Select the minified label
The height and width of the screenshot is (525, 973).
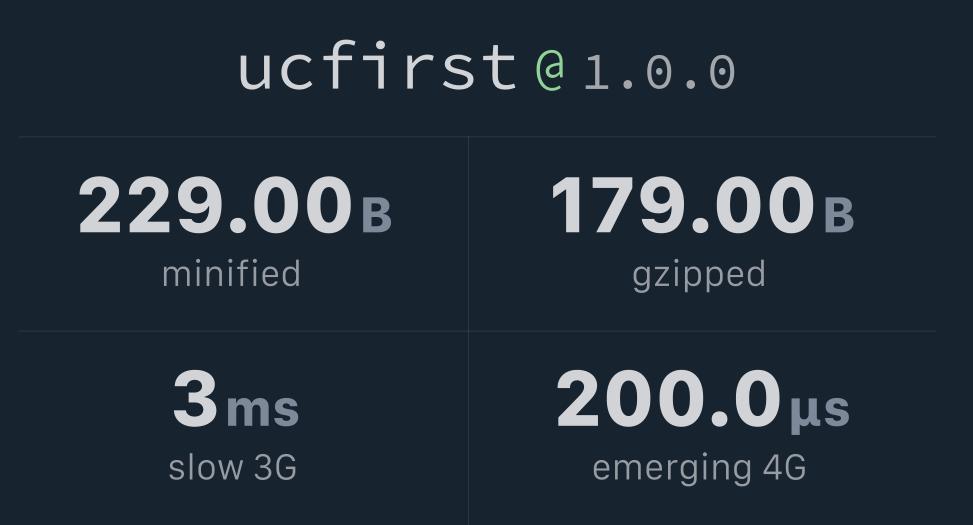tap(231, 274)
